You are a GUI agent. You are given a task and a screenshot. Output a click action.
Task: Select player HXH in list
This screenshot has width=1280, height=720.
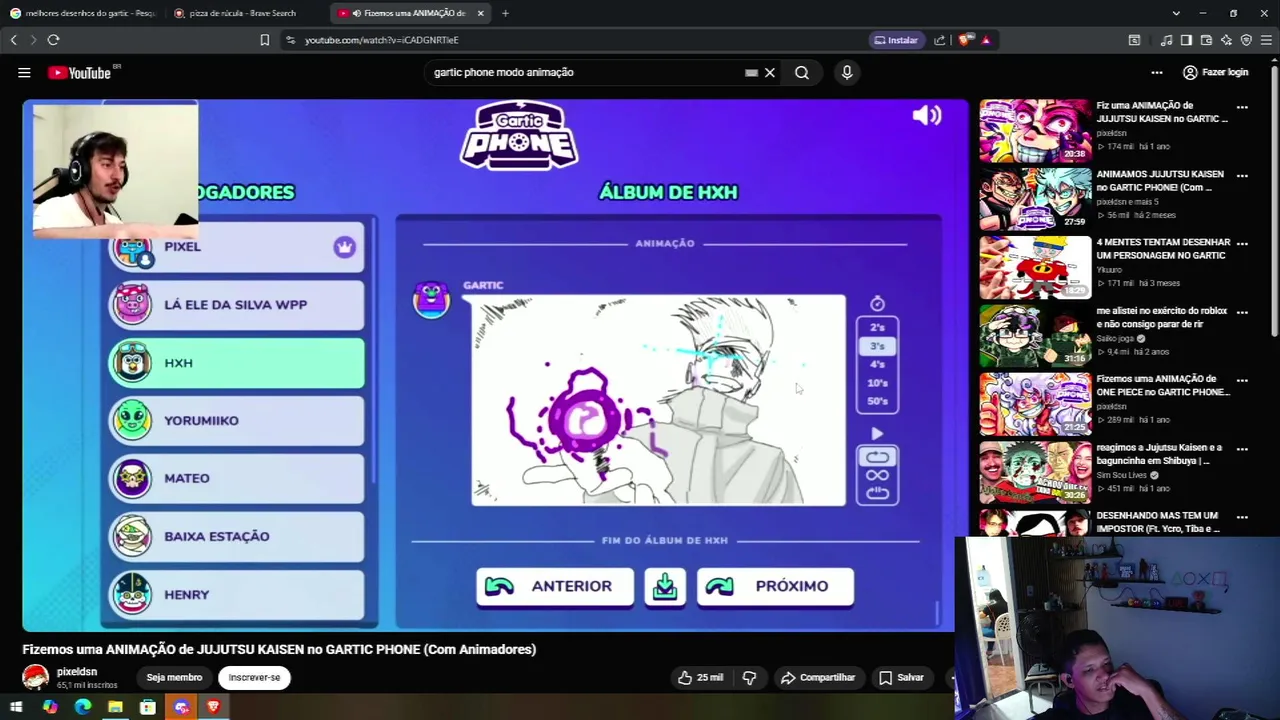[237, 363]
